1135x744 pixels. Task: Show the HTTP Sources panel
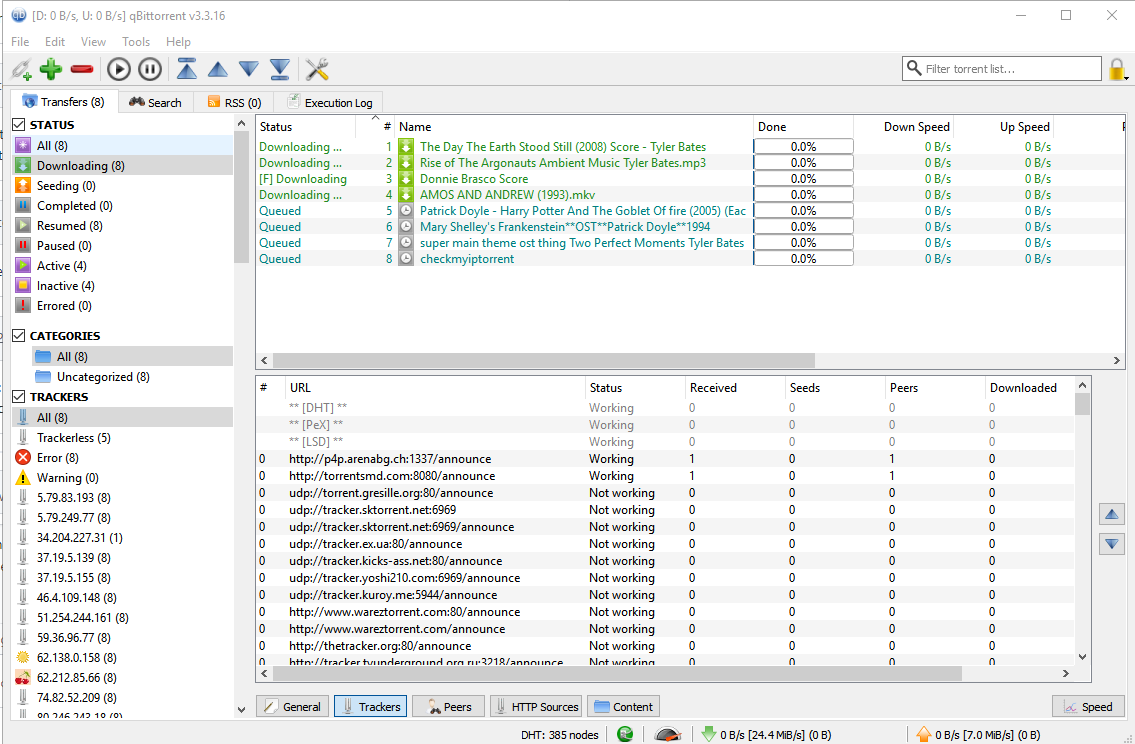coord(536,707)
